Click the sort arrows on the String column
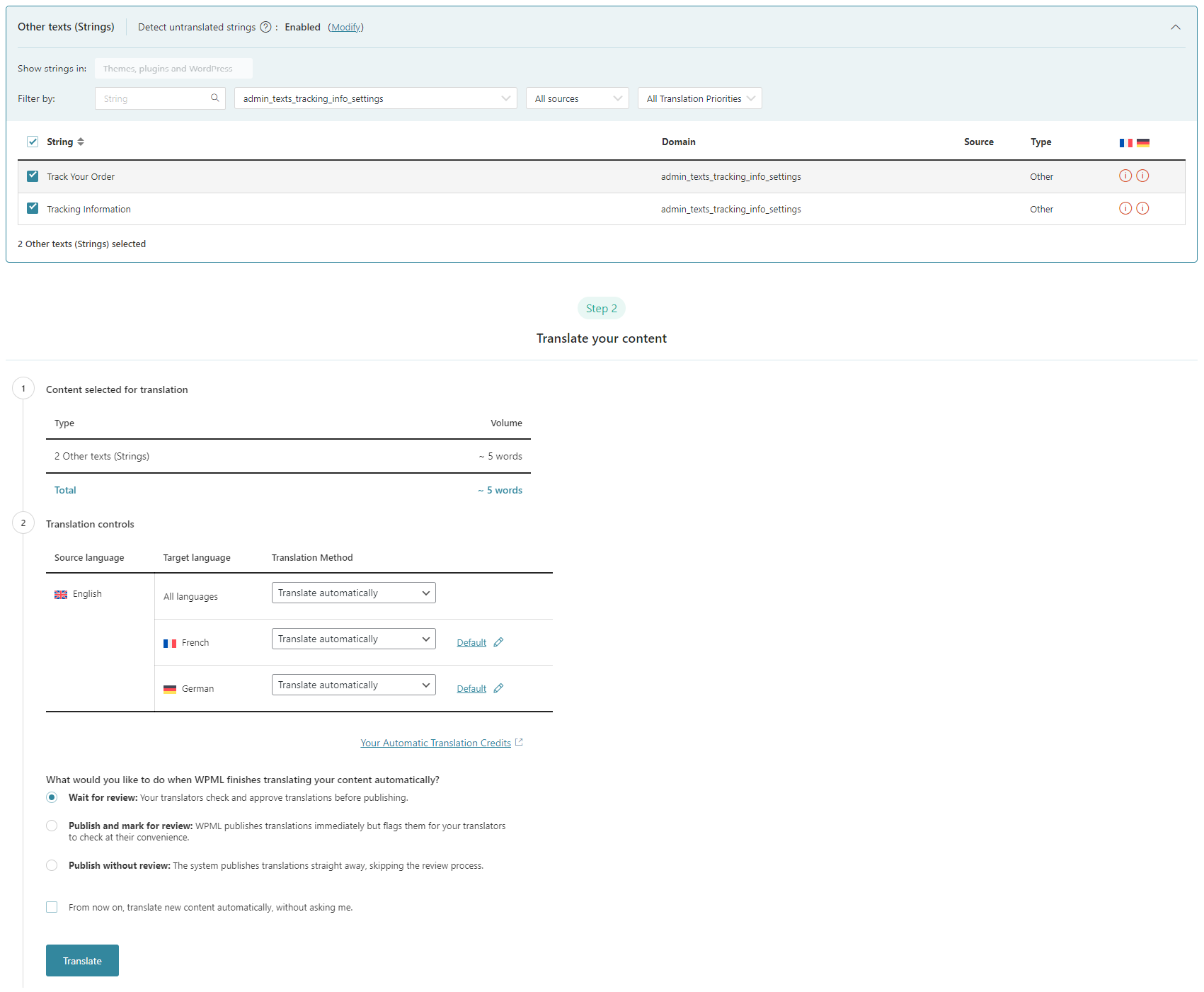Viewport: 1204px width, 992px height. click(80, 142)
